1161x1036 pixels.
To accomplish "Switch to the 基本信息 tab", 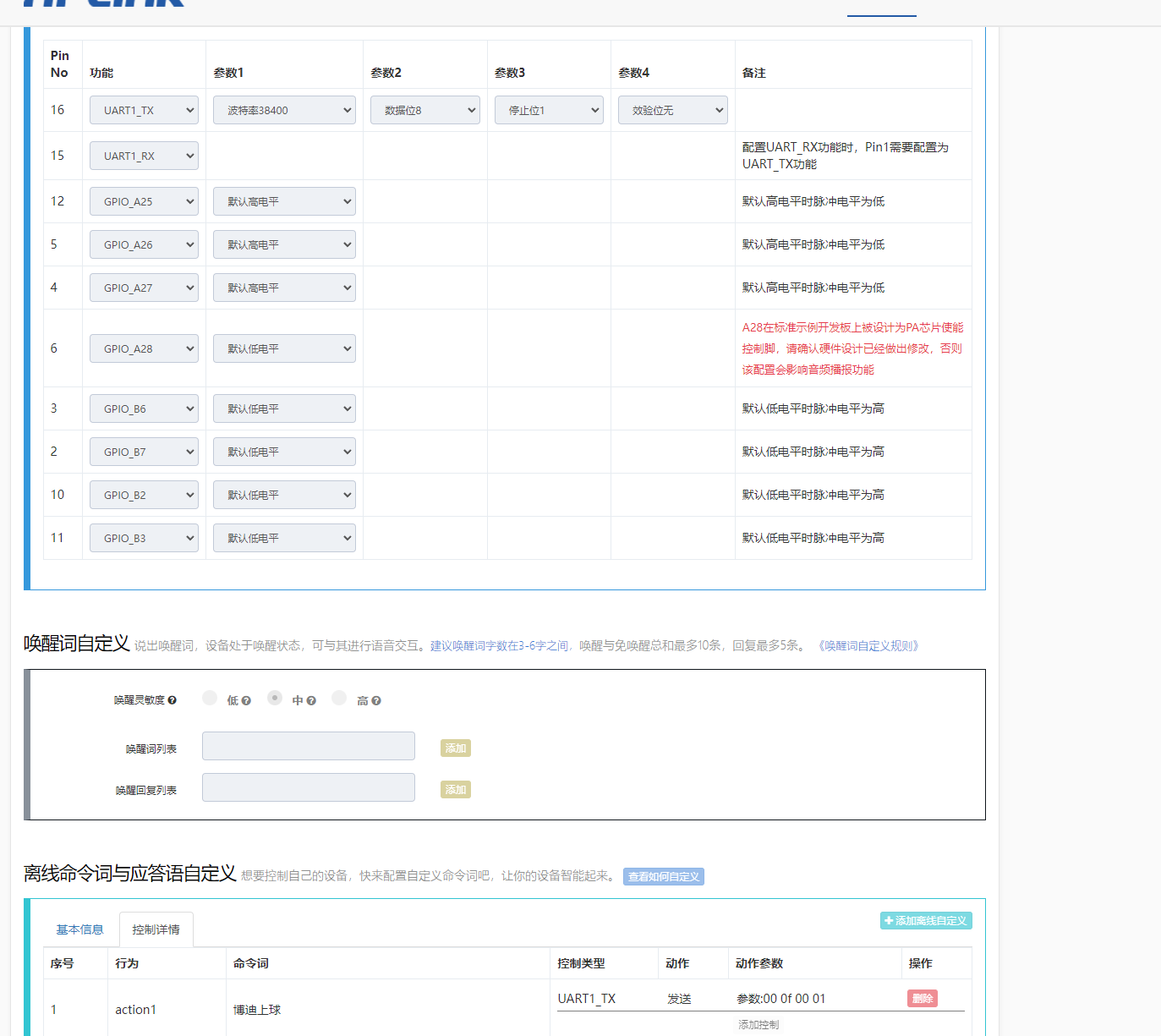I will 79,929.
